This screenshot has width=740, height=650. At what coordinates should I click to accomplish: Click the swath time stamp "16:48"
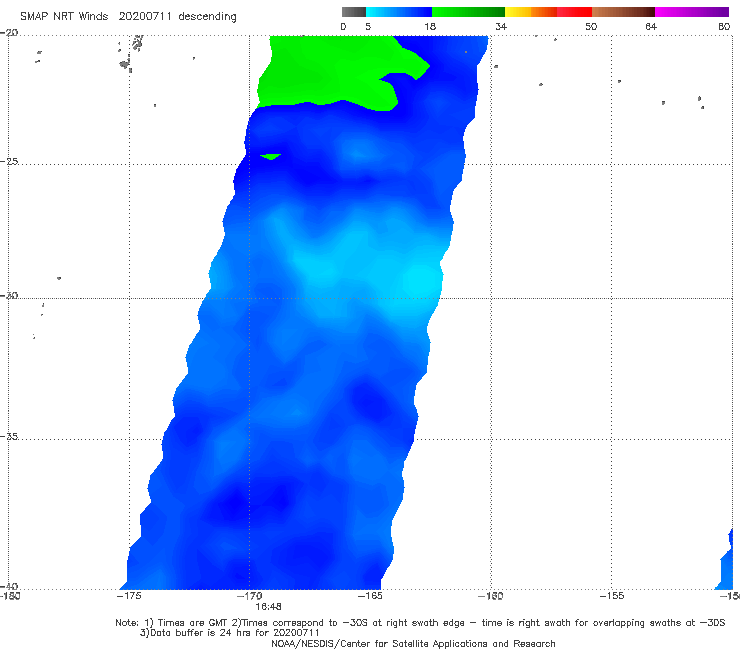pos(269,607)
